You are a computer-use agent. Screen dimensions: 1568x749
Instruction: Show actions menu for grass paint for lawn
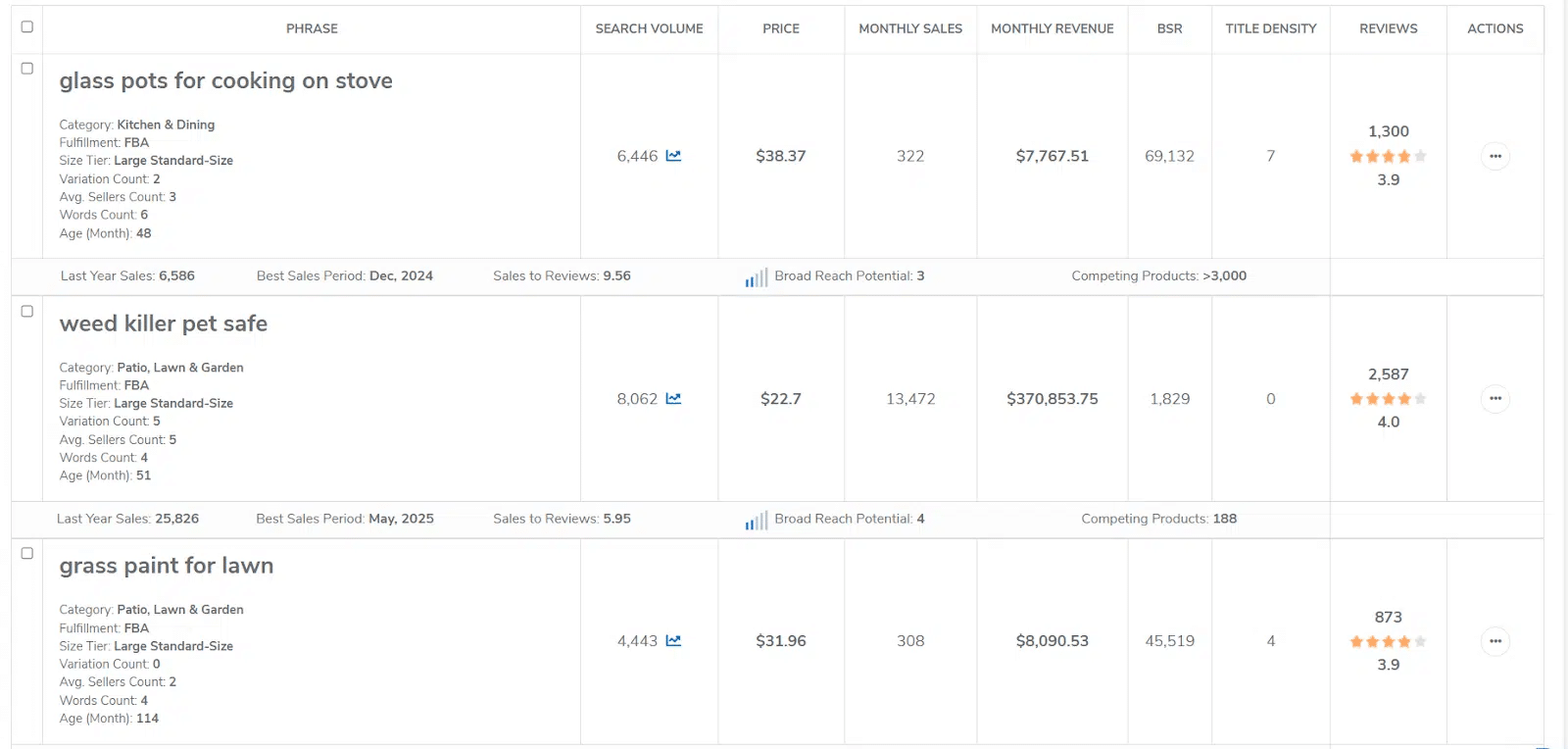pos(1494,641)
